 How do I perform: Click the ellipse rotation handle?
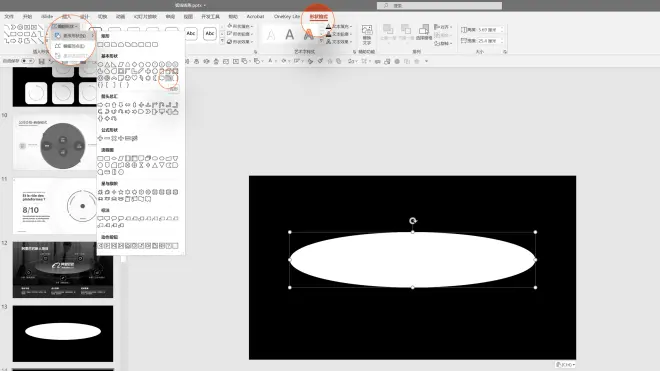(x=413, y=221)
